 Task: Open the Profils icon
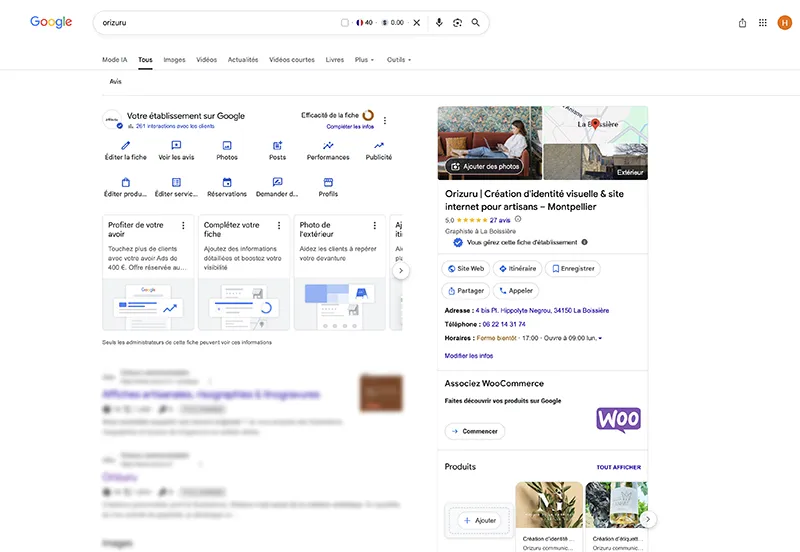click(328, 182)
